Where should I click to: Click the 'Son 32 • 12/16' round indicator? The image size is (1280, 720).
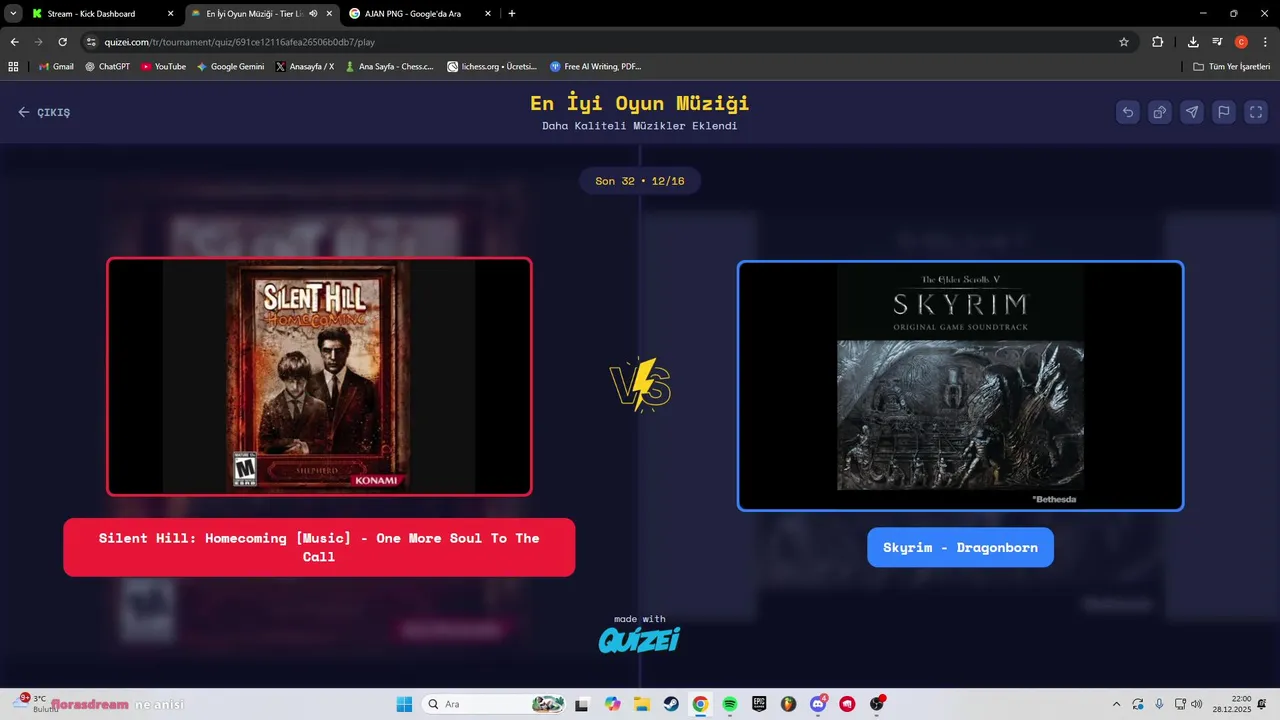(x=640, y=181)
